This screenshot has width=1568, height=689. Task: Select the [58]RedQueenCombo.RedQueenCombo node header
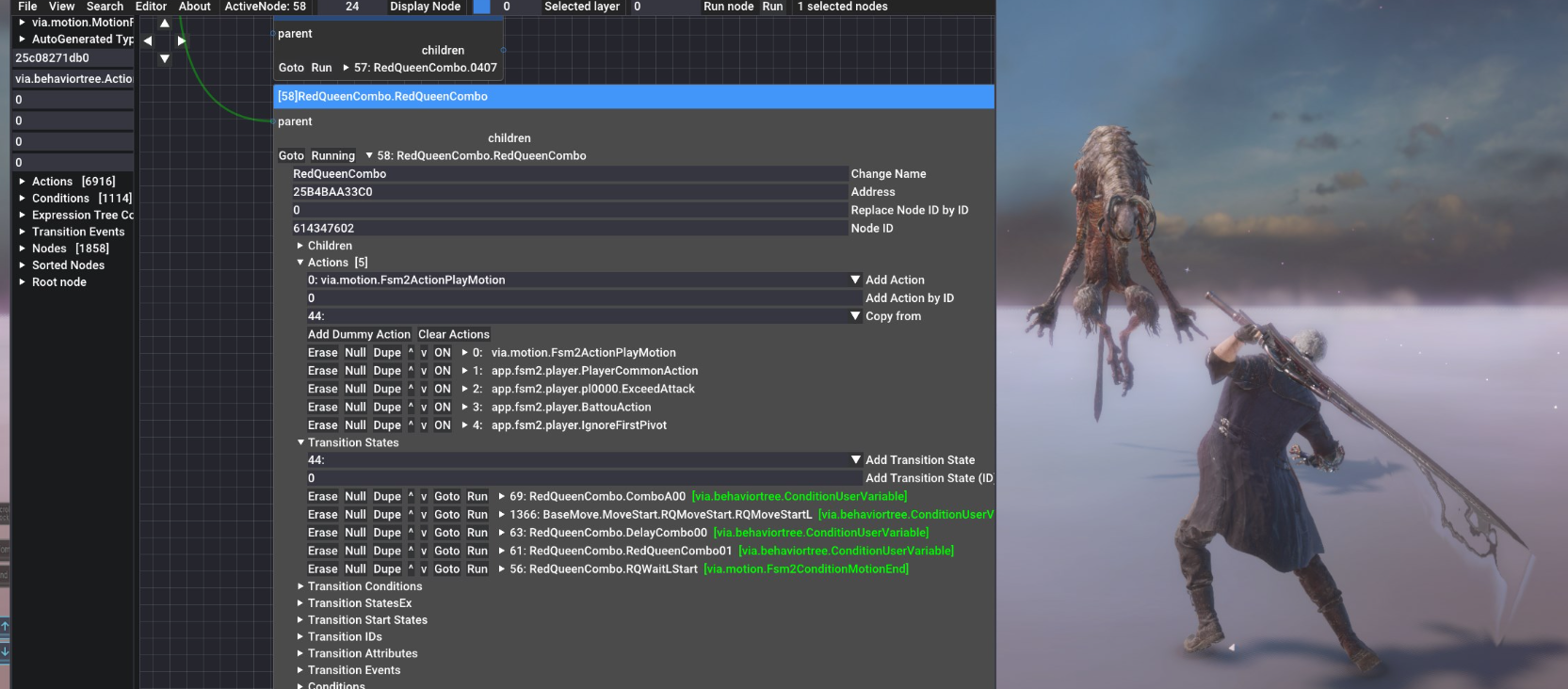coord(634,96)
